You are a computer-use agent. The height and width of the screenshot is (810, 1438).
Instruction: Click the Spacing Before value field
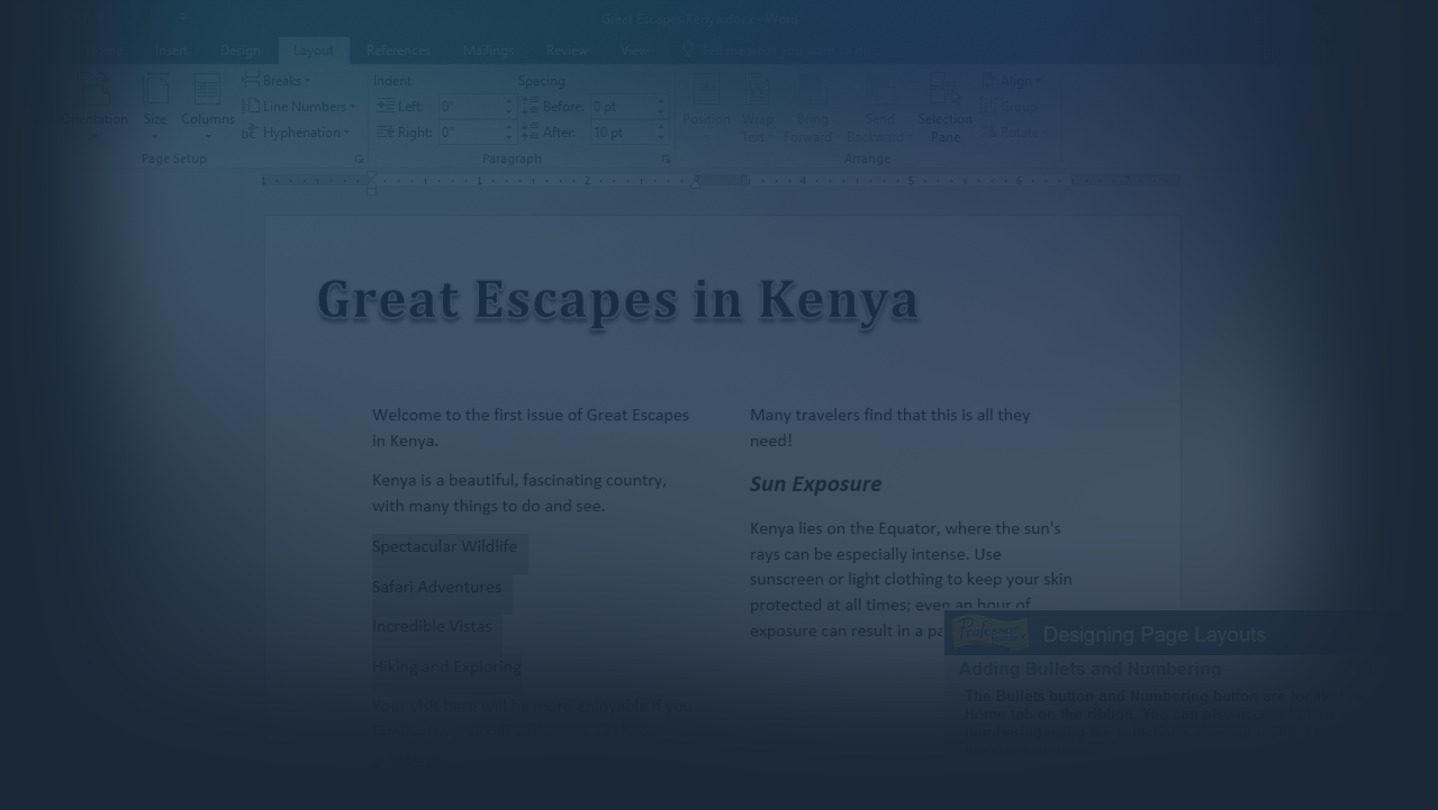620,106
